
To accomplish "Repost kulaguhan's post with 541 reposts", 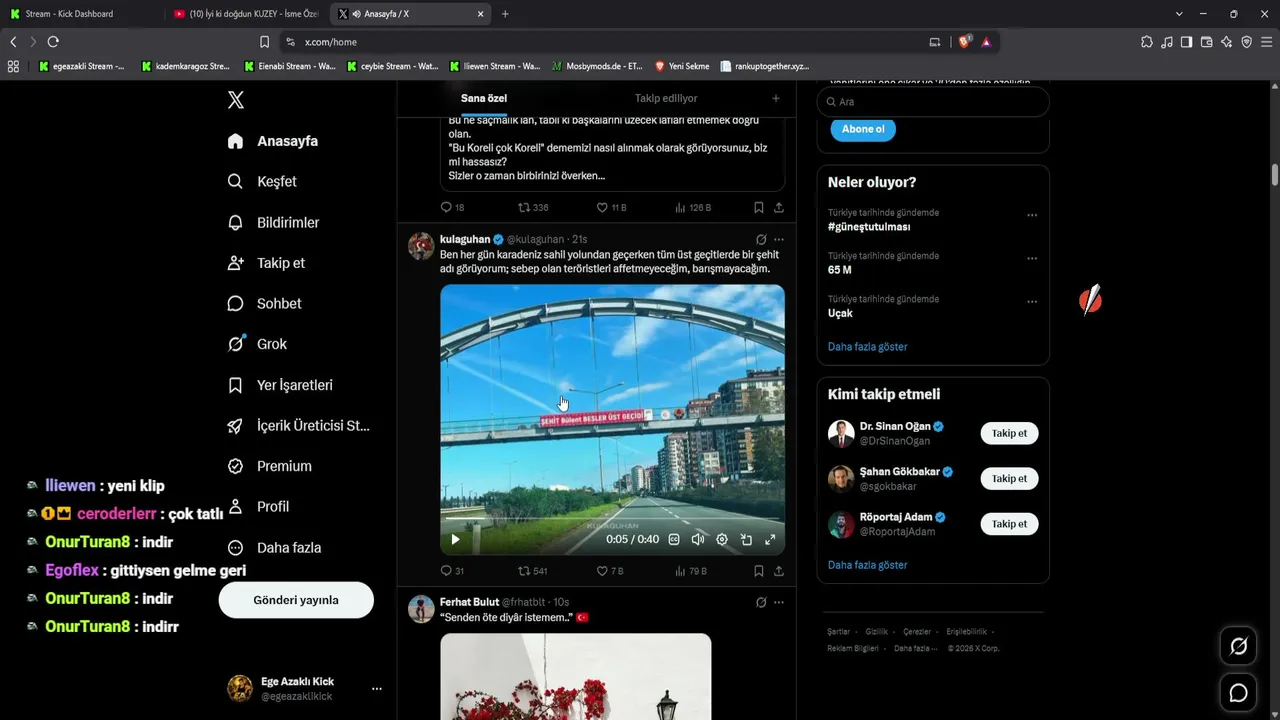I will pyautogui.click(x=532, y=571).
